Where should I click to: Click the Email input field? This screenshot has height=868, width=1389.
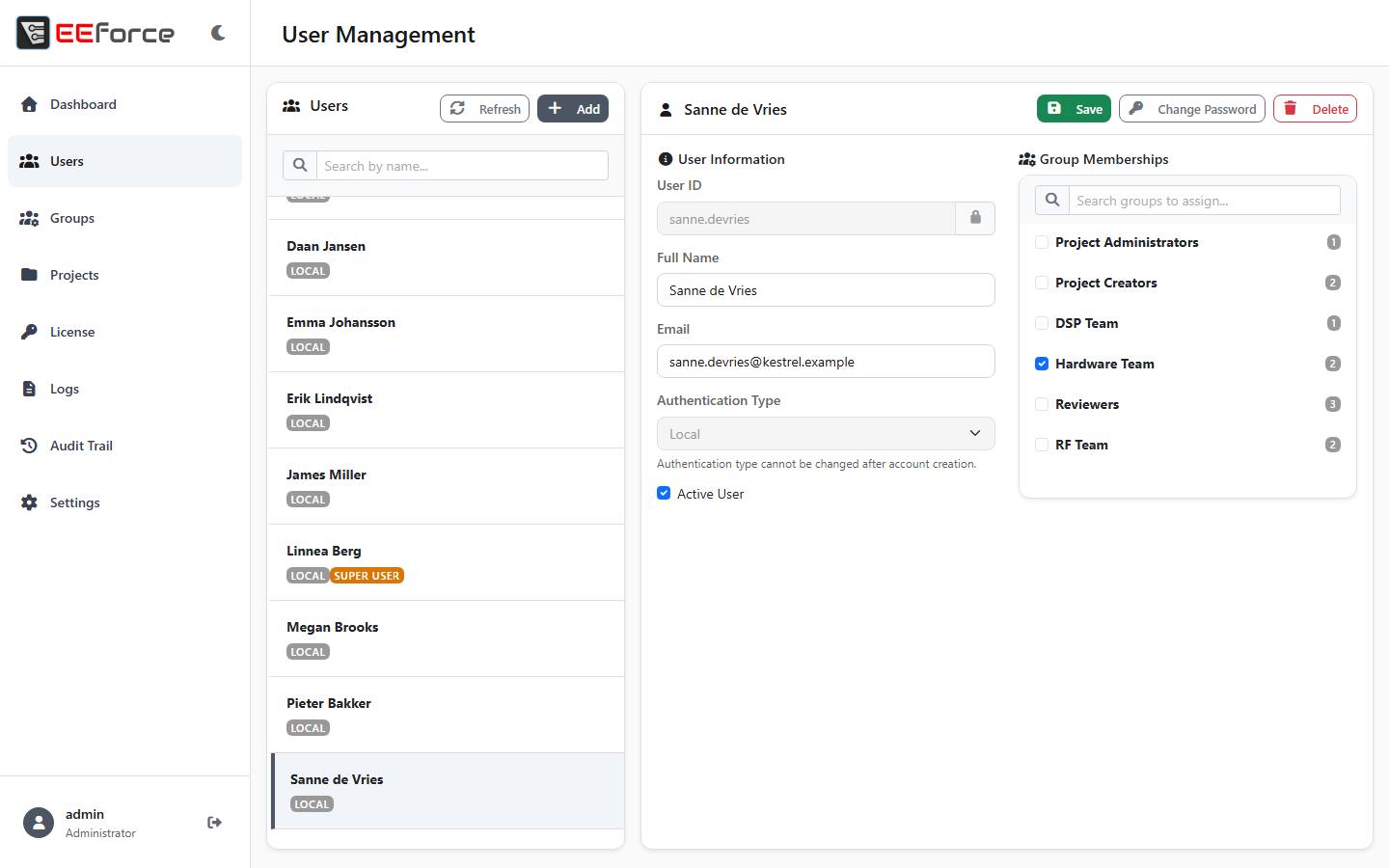(826, 362)
